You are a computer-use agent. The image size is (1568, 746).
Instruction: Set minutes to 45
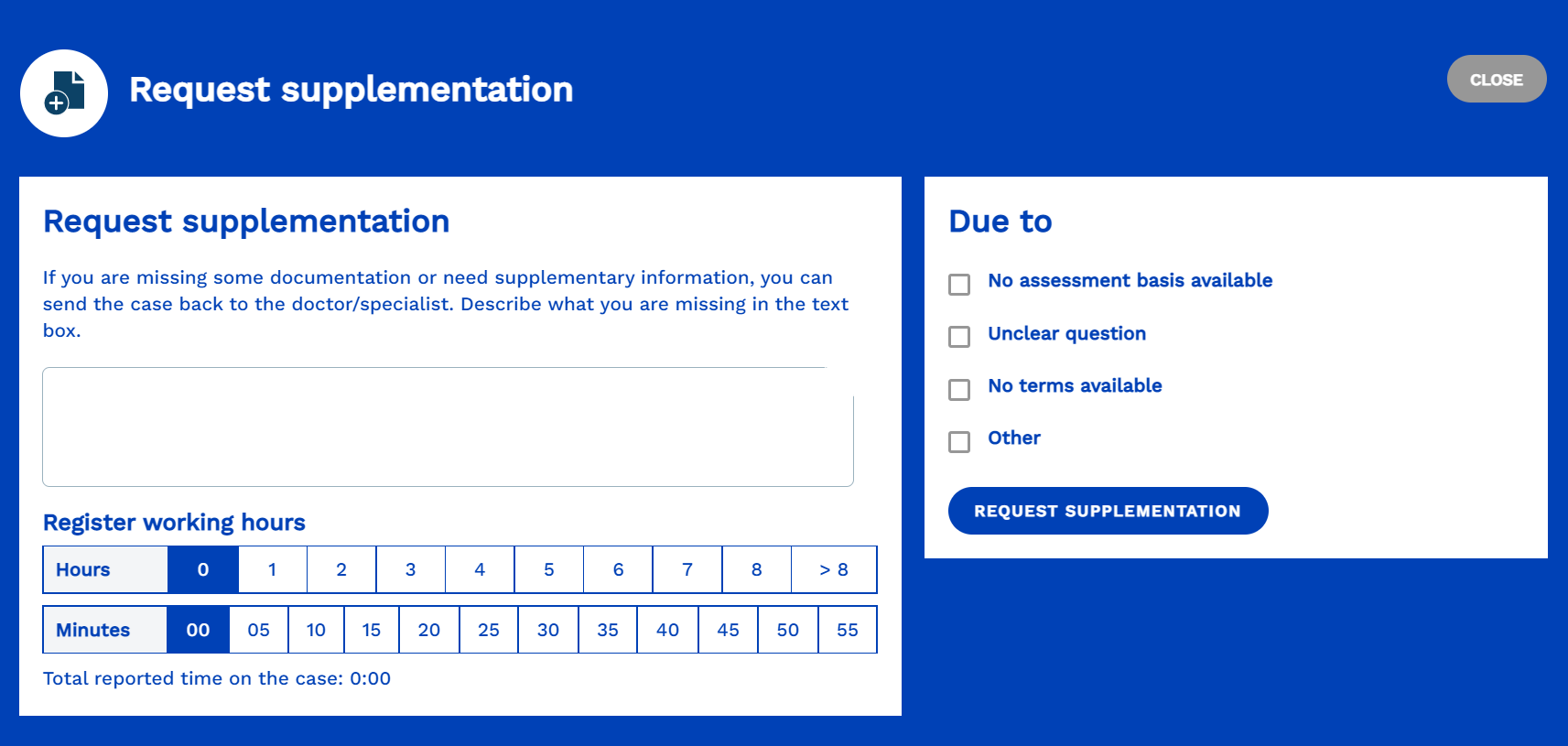coord(729,630)
